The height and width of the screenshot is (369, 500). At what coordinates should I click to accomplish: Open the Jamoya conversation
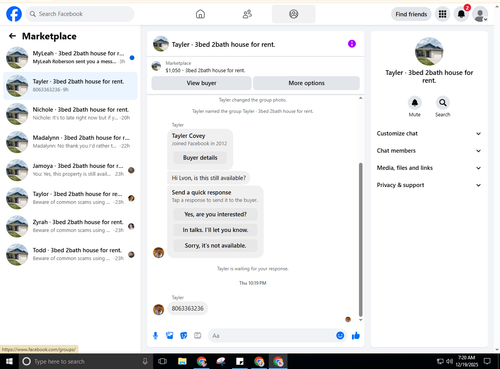[70, 170]
